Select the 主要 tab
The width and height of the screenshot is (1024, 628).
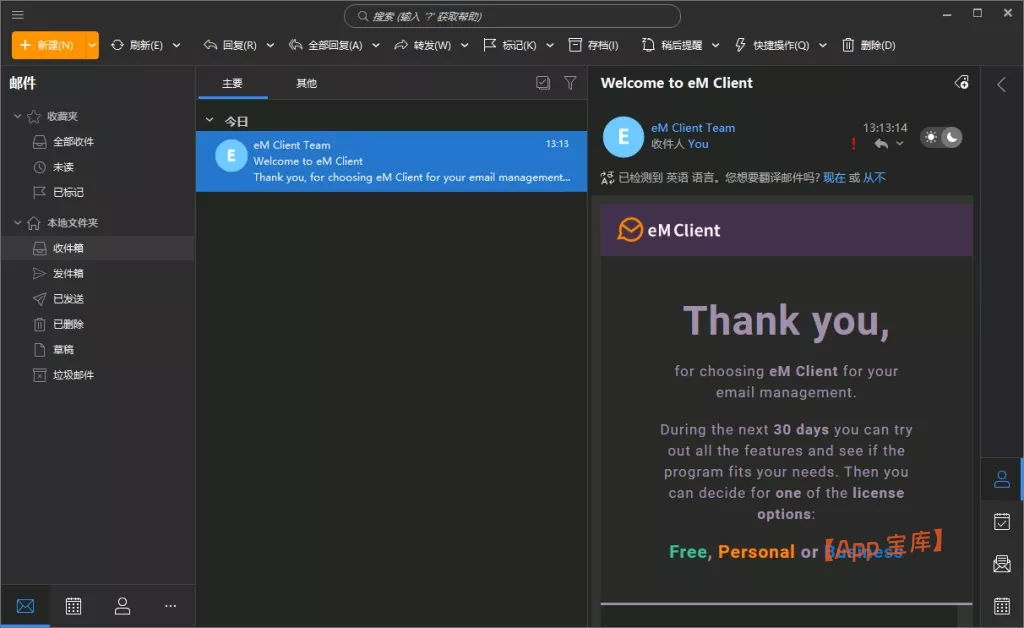point(232,83)
